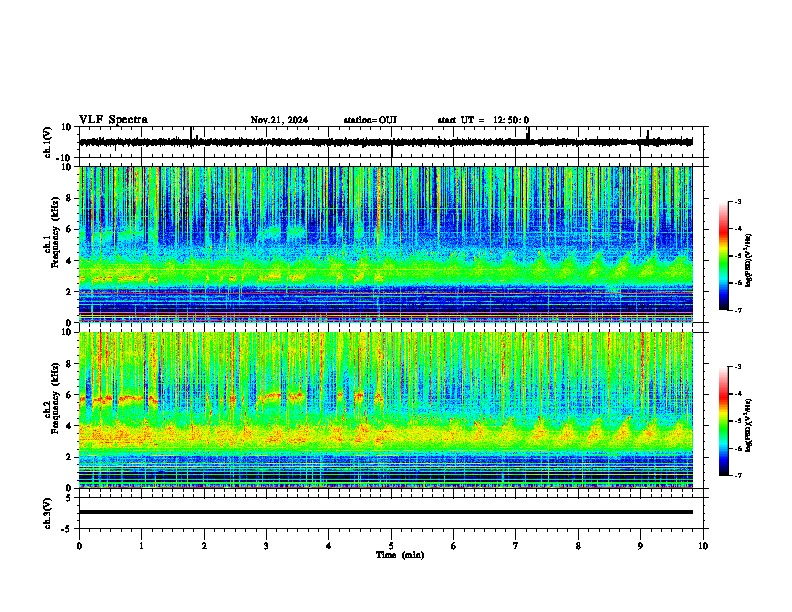Click the ch.1 spectrogram color bar
Viewport: 792px width, 612px height.
(x=724, y=256)
